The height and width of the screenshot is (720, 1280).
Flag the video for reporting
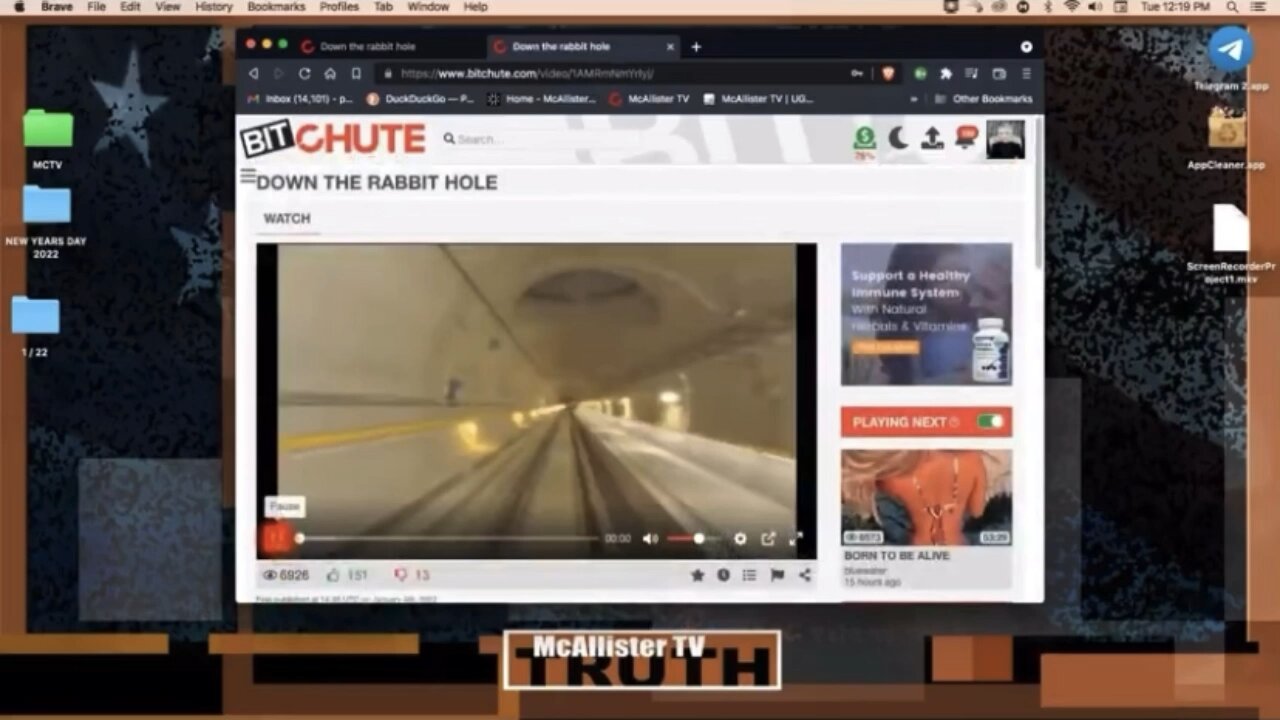(x=777, y=575)
